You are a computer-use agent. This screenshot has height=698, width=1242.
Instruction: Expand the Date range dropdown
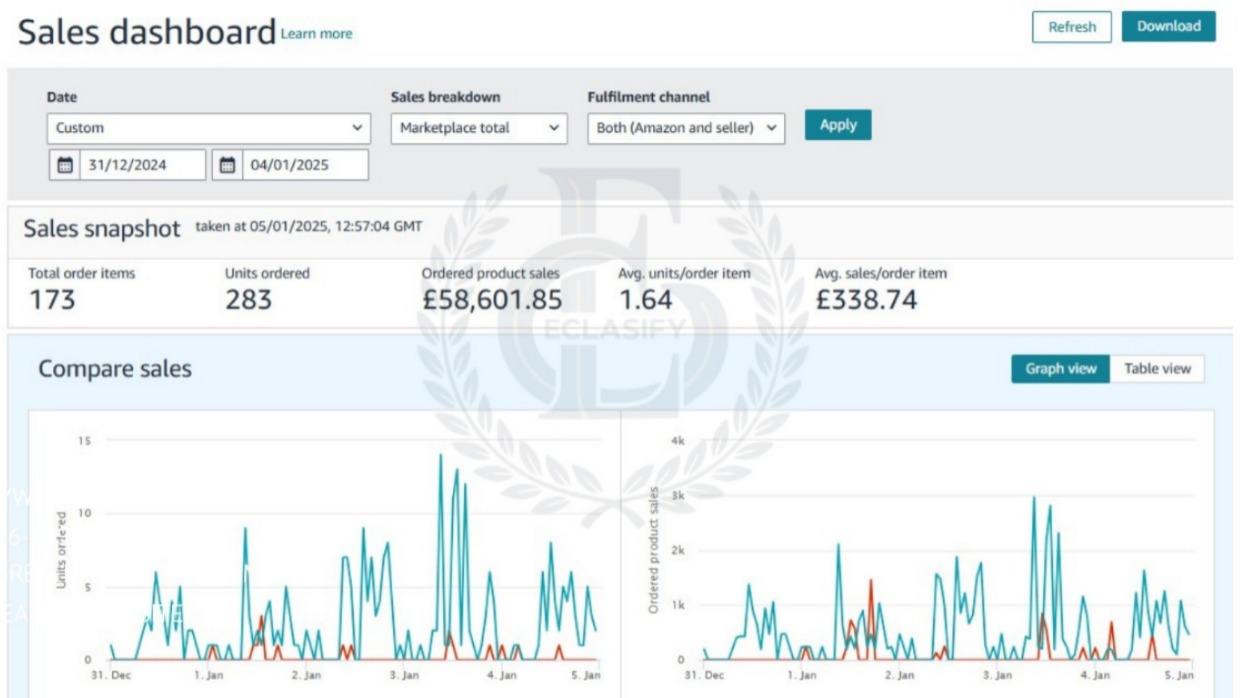point(208,128)
